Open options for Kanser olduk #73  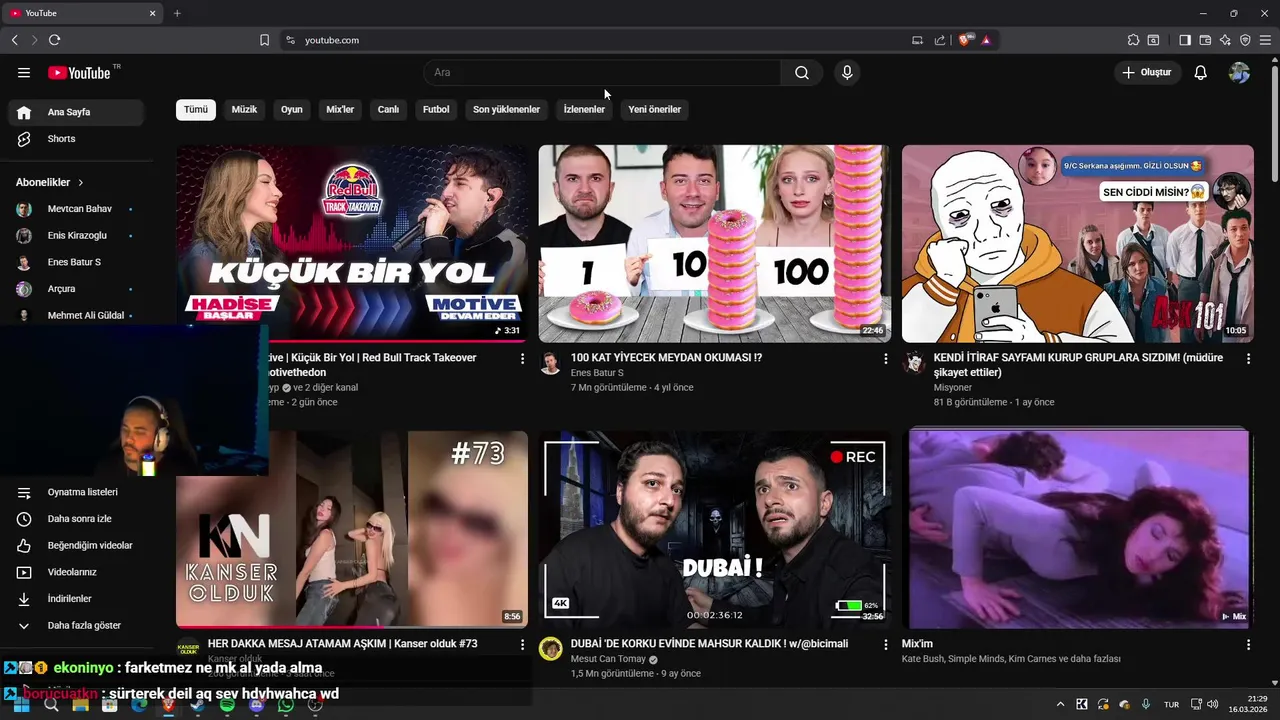(x=522, y=645)
